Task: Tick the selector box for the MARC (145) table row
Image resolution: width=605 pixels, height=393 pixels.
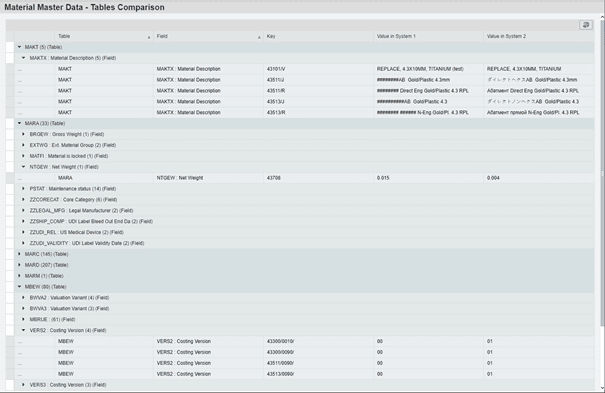Action: coord(10,254)
